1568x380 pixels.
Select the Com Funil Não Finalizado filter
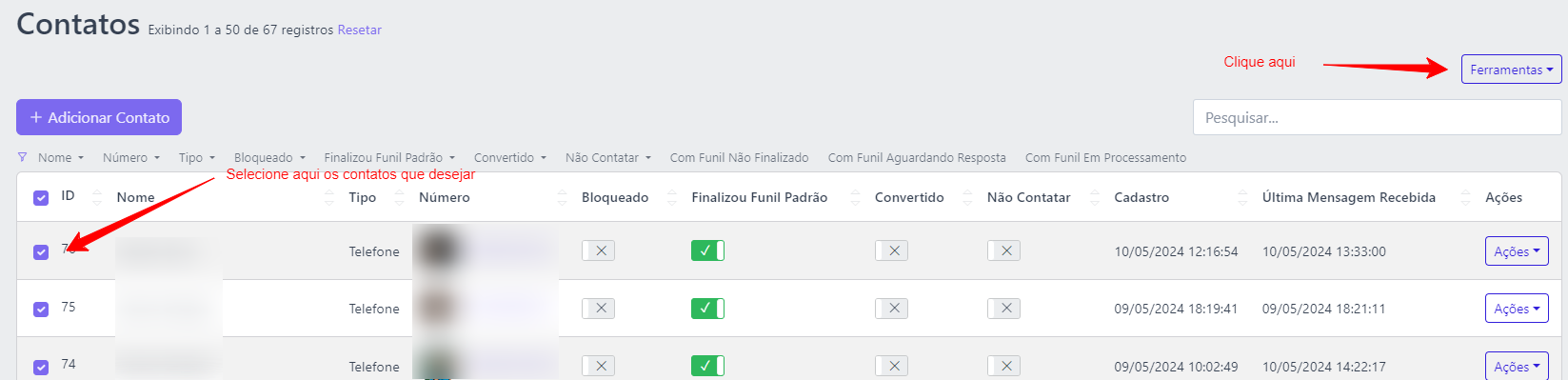739,157
